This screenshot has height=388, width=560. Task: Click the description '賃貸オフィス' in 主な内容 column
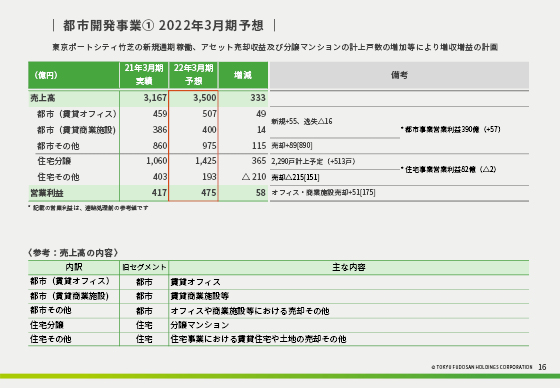(195, 282)
